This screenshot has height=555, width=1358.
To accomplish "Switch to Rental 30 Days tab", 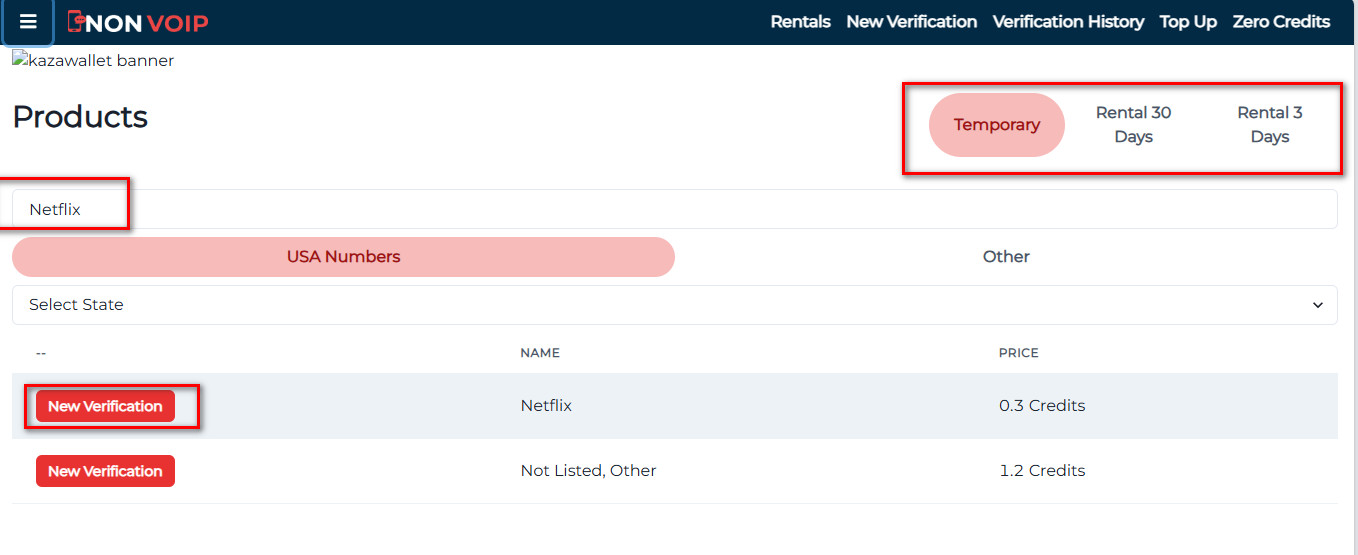I will click(1133, 125).
